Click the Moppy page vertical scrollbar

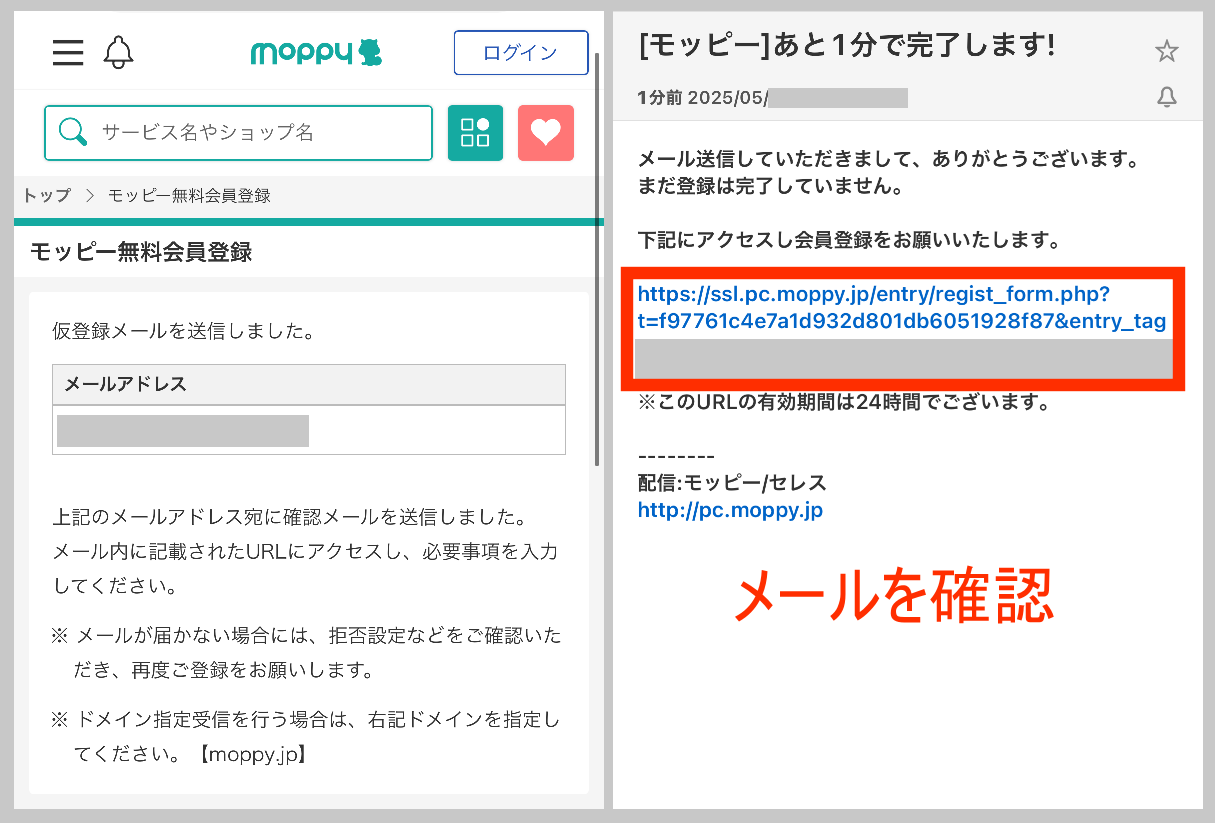(x=598, y=258)
